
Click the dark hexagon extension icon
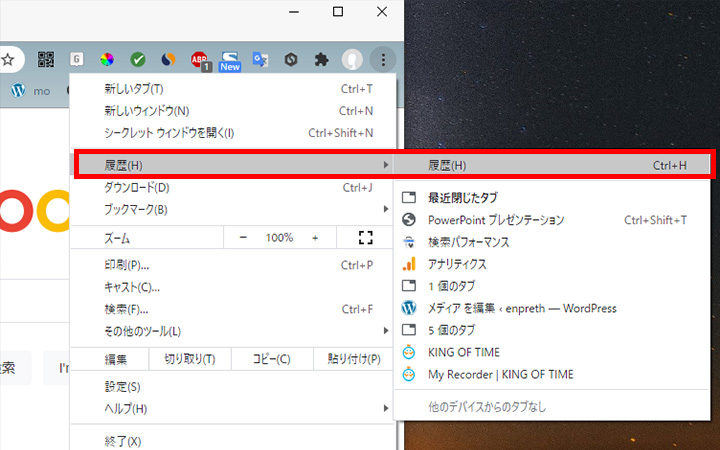point(291,59)
